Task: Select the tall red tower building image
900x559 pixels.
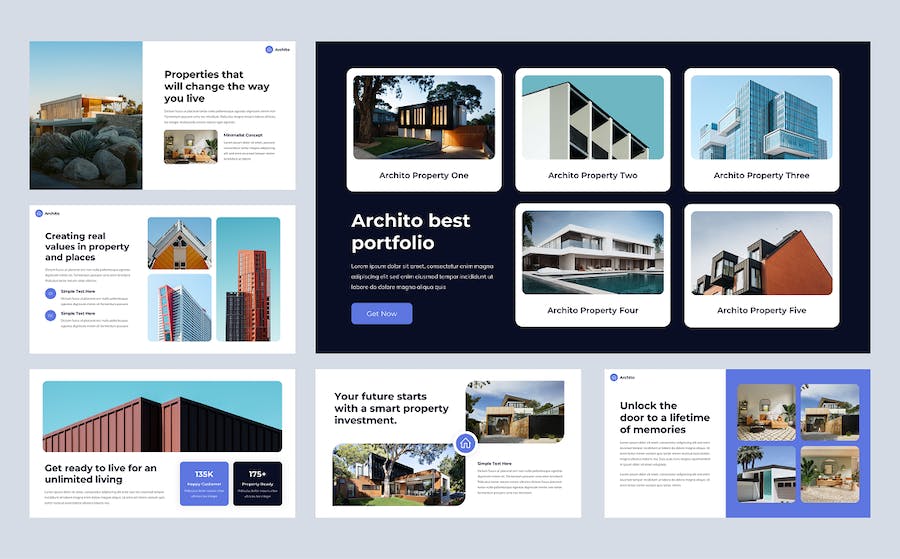Action: 248,280
